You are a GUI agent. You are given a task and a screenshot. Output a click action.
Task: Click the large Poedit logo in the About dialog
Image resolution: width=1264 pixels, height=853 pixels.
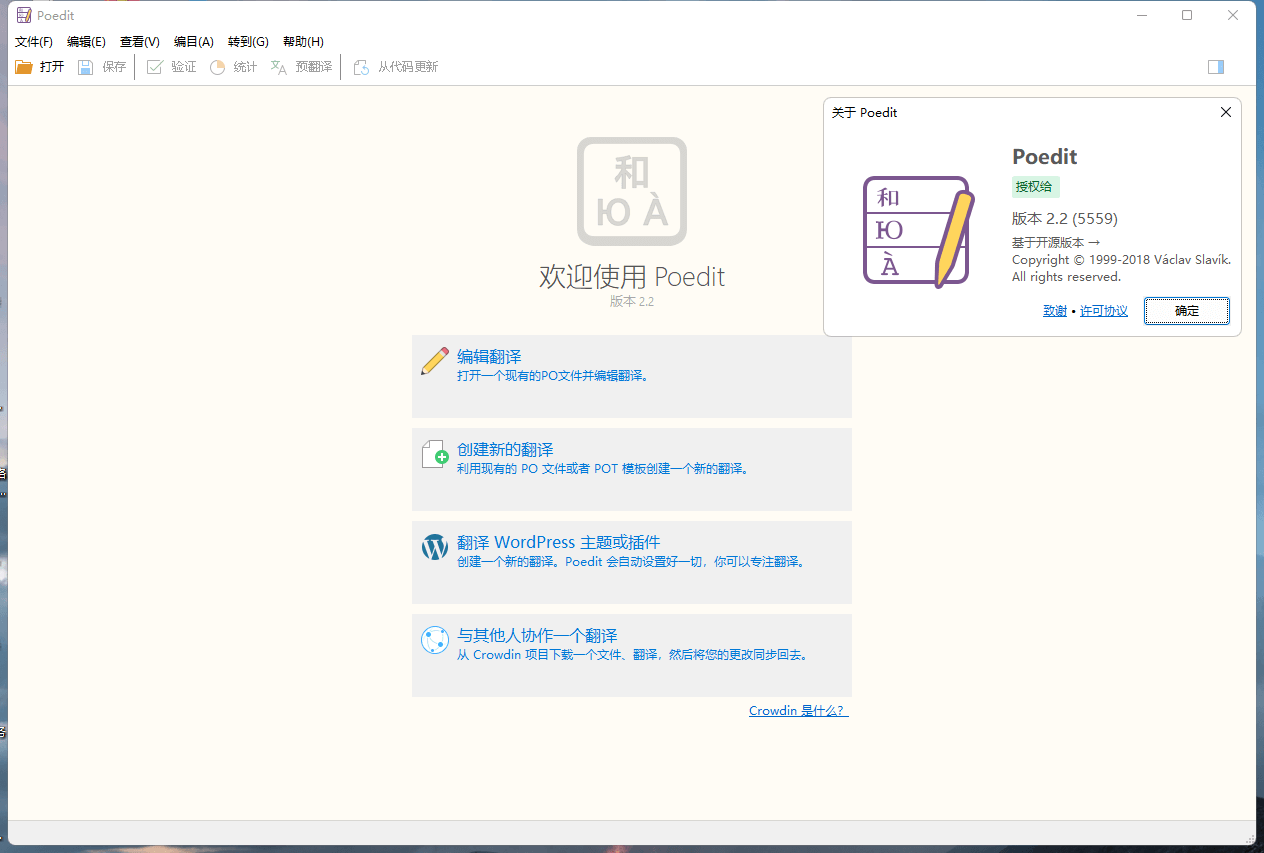coord(918,231)
